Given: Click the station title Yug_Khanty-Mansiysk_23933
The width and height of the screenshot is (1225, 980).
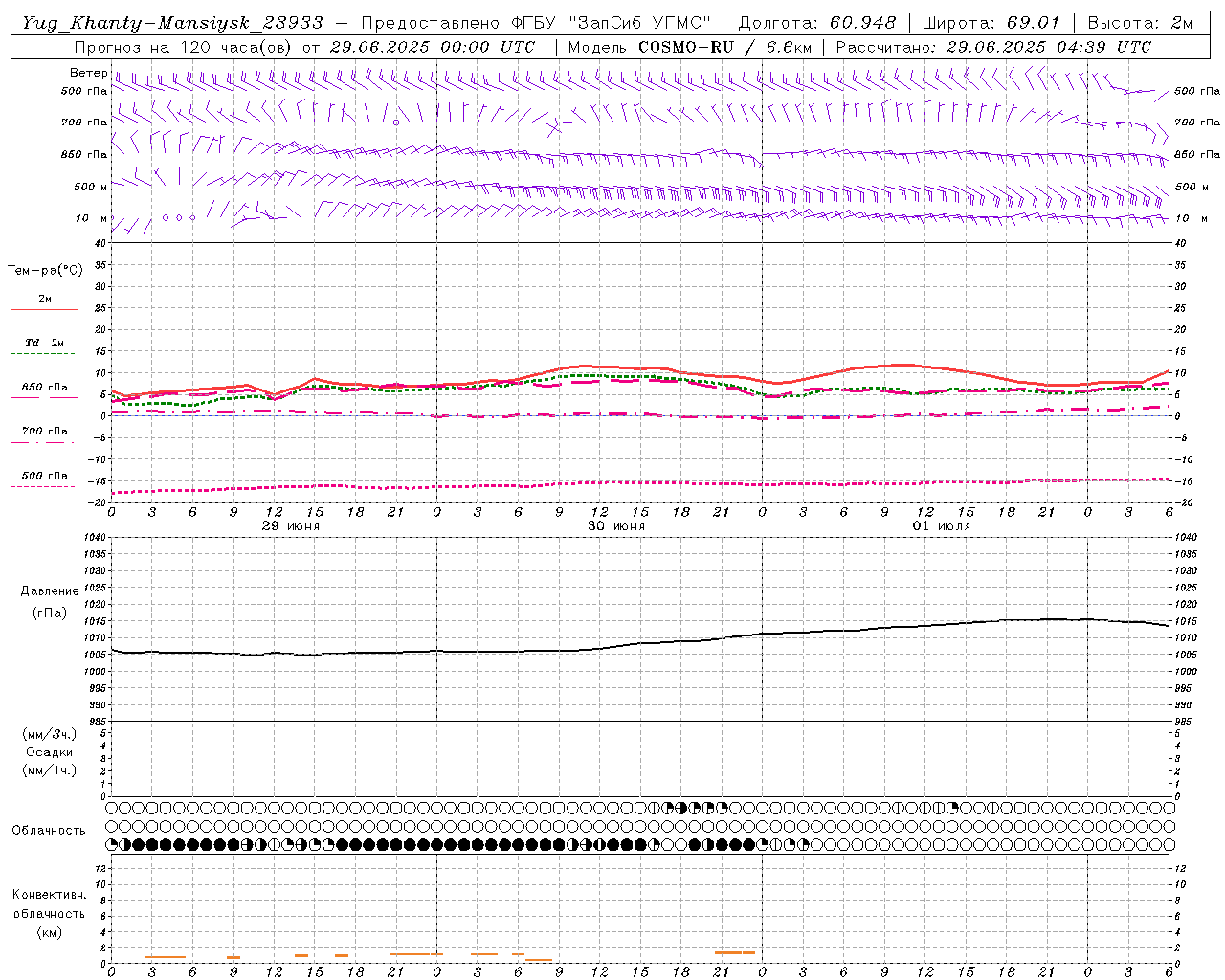Looking at the screenshot, I should (172, 23).
